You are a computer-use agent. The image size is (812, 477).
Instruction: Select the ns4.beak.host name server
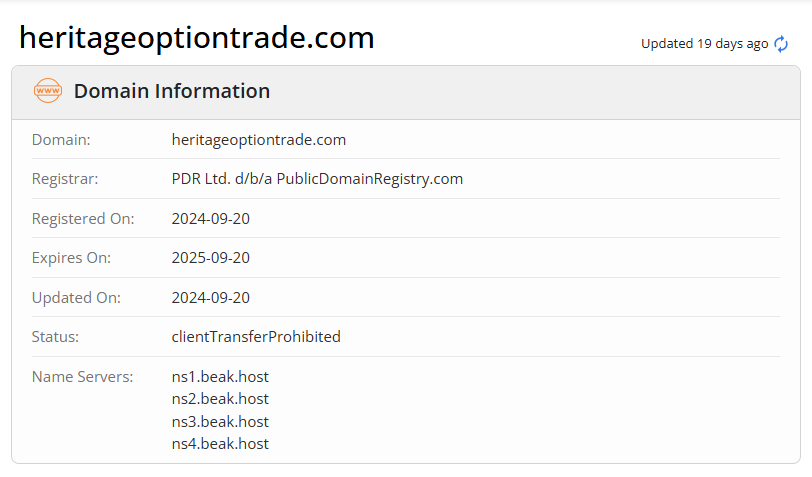[x=220, y=443]
